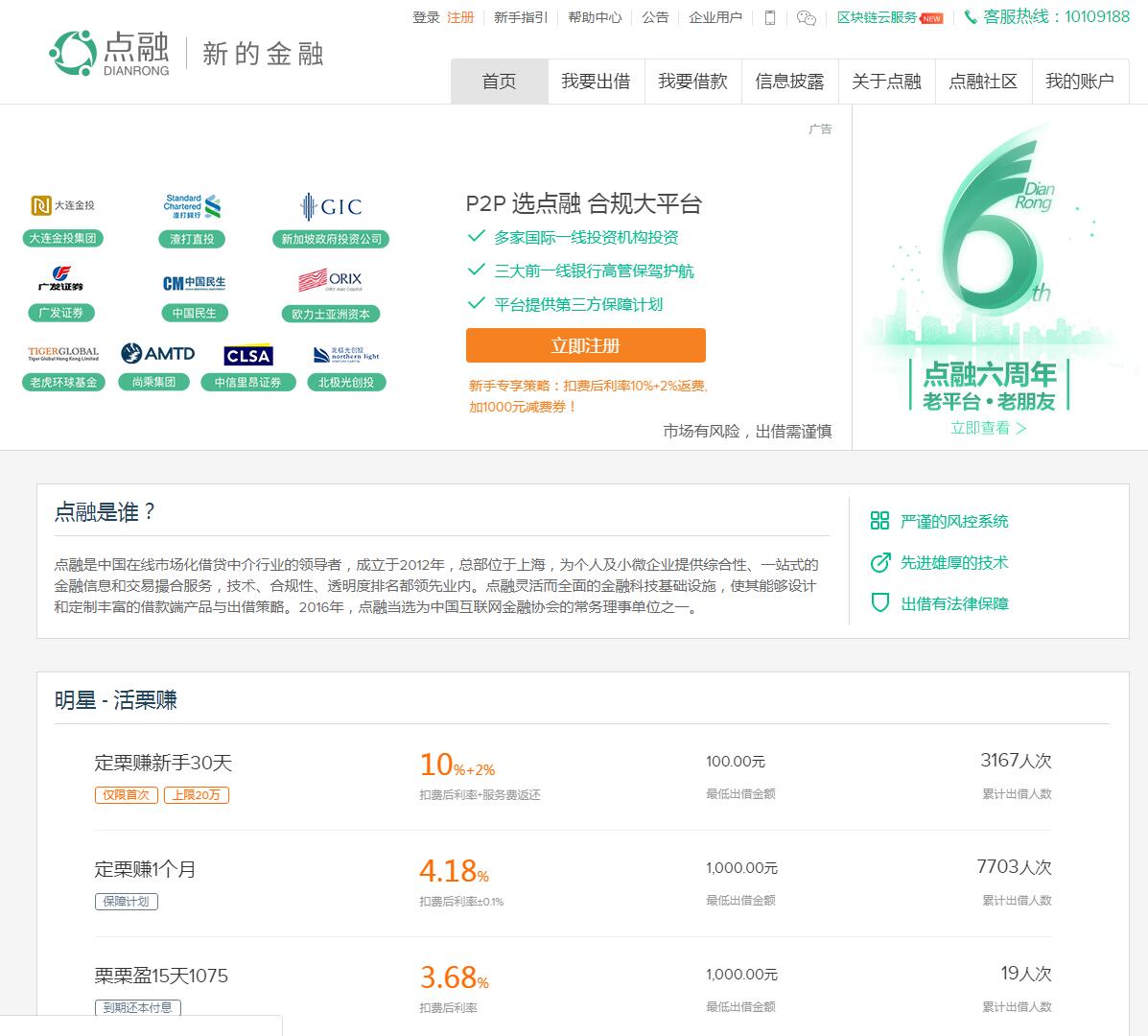Open 公告 link
This screenshot has width=1148, height=1036.
[x=655, y=17]
